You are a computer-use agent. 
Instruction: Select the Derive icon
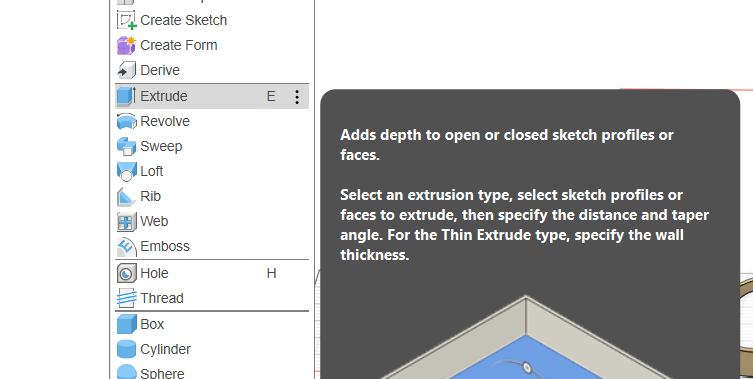pyautogui.click(x=126, y=70)
